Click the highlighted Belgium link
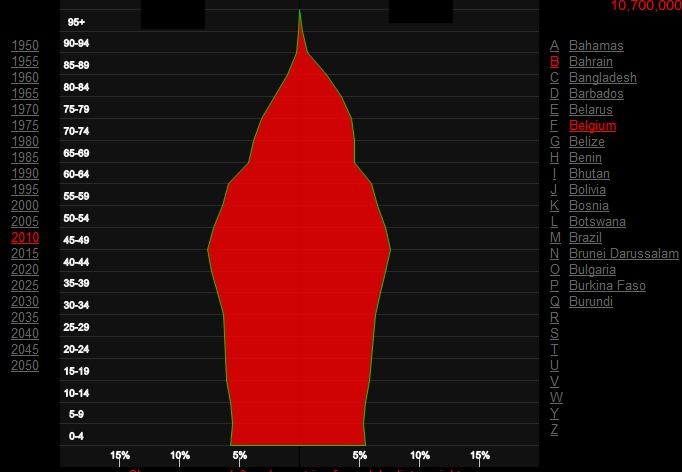The width and height of the screenshot is (682, 472). pos(592,125)
